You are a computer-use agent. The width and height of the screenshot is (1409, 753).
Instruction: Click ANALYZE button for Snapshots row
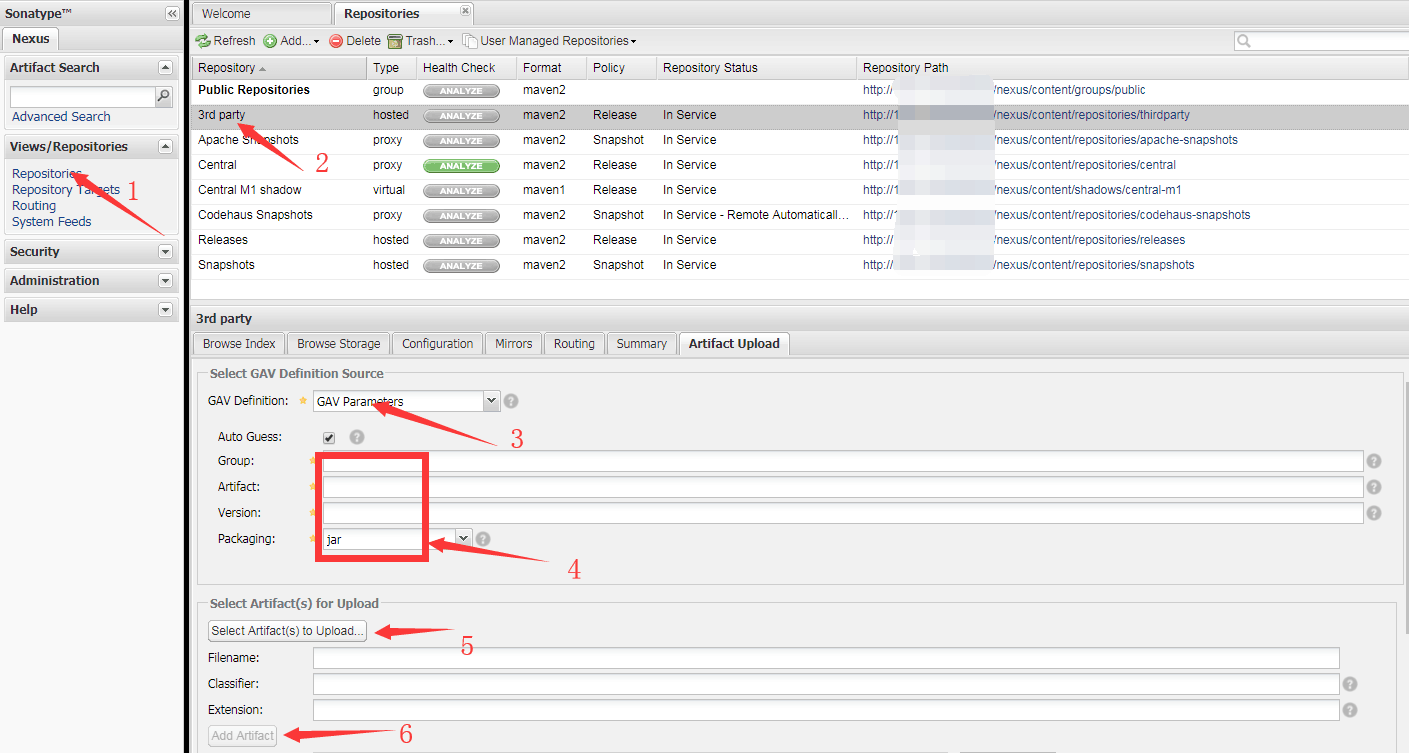[x=461, y=265]
